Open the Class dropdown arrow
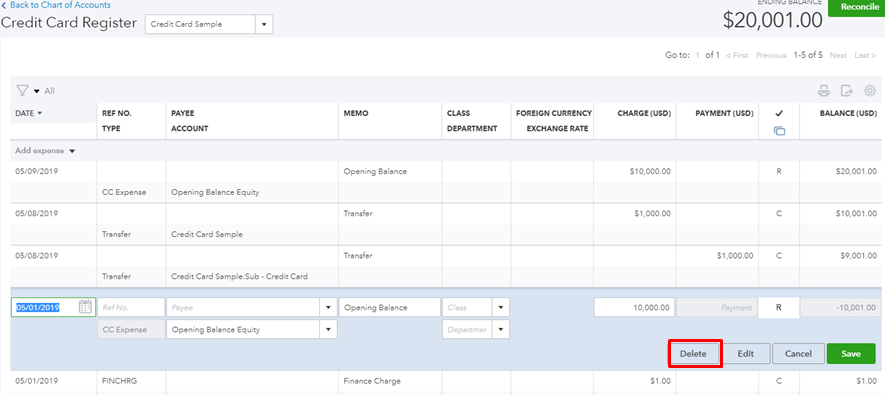 pyautogui.click(x=501, y=308)
